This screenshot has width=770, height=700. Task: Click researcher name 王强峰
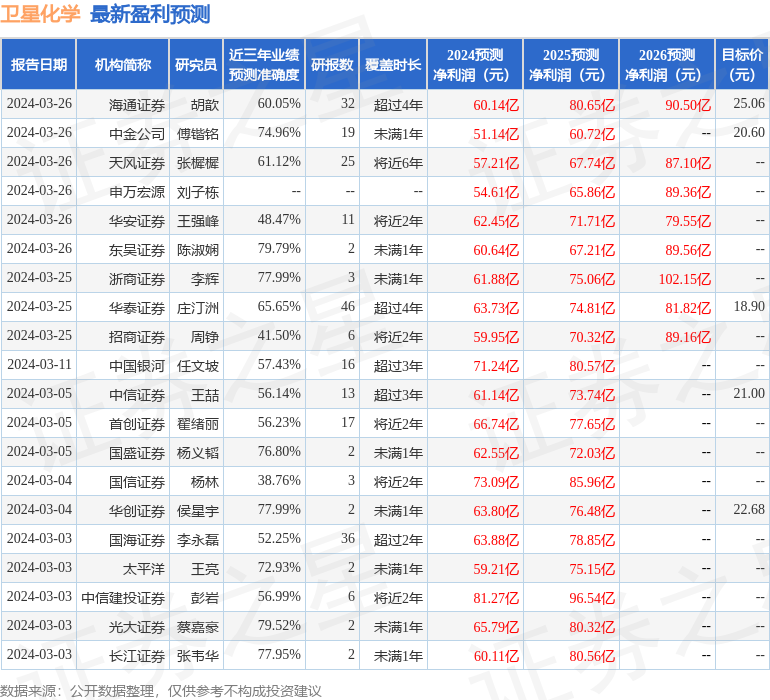(x=198, y=221)
